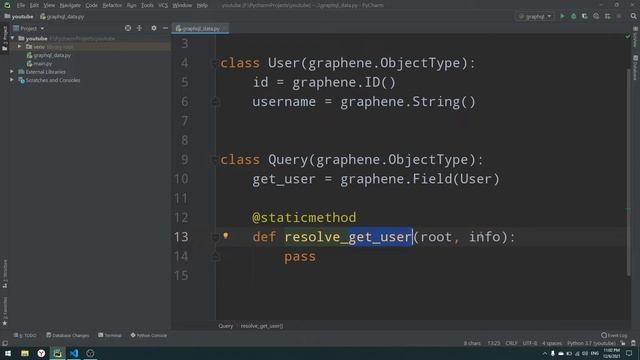
Task: Click 4 spaces indent setting in status bar
Action: [x=552, y=343]
